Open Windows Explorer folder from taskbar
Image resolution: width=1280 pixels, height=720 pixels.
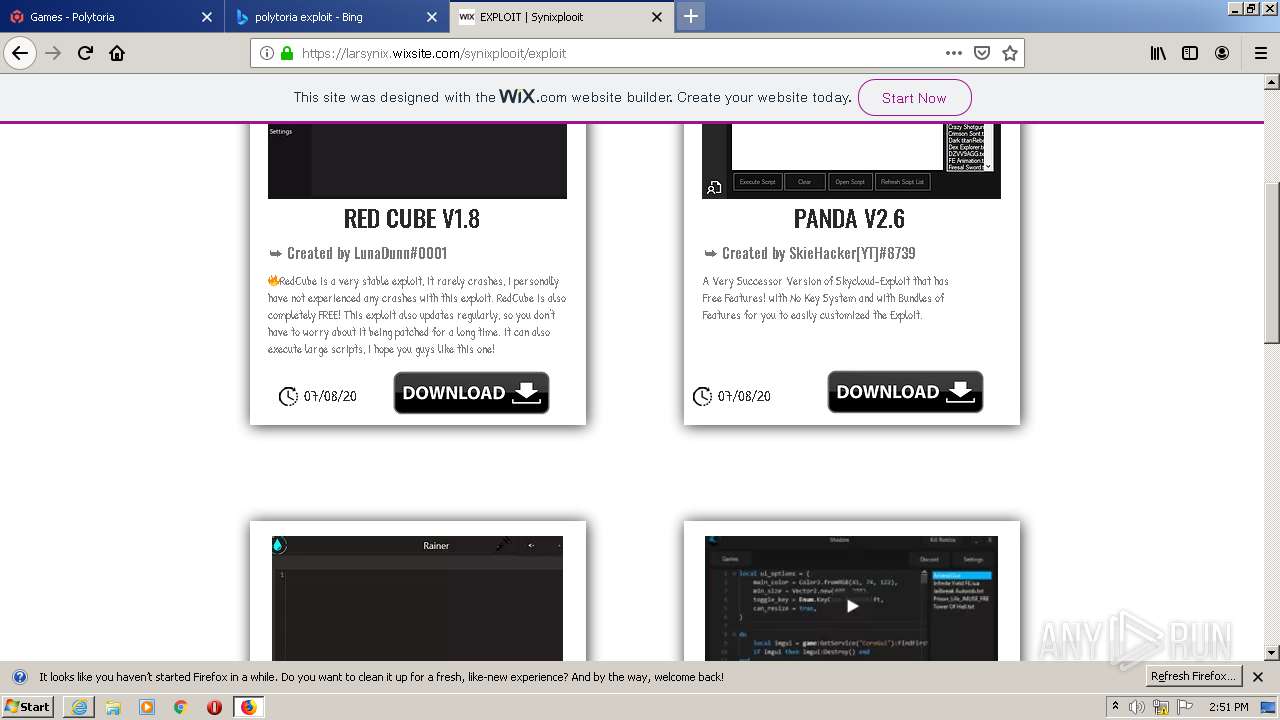113,707
